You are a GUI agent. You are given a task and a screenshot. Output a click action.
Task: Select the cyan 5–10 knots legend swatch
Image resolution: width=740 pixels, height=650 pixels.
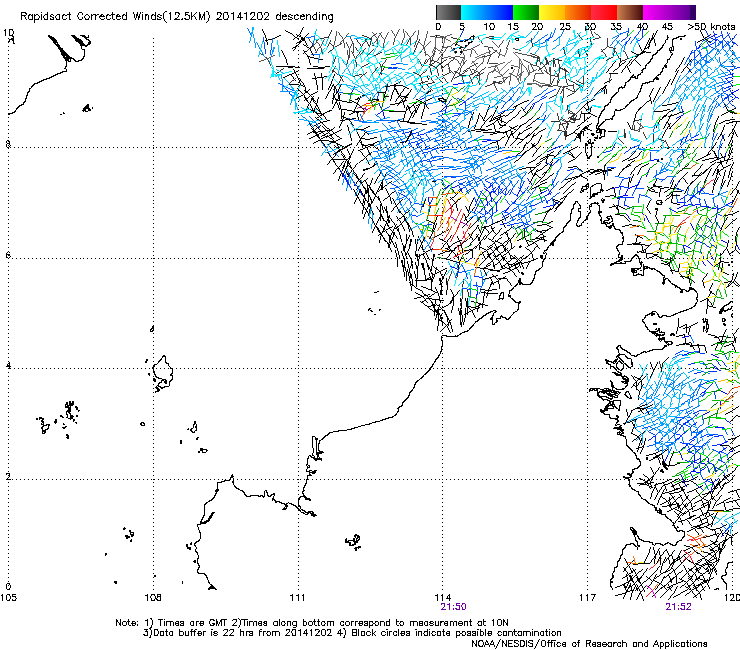(474, 12)
